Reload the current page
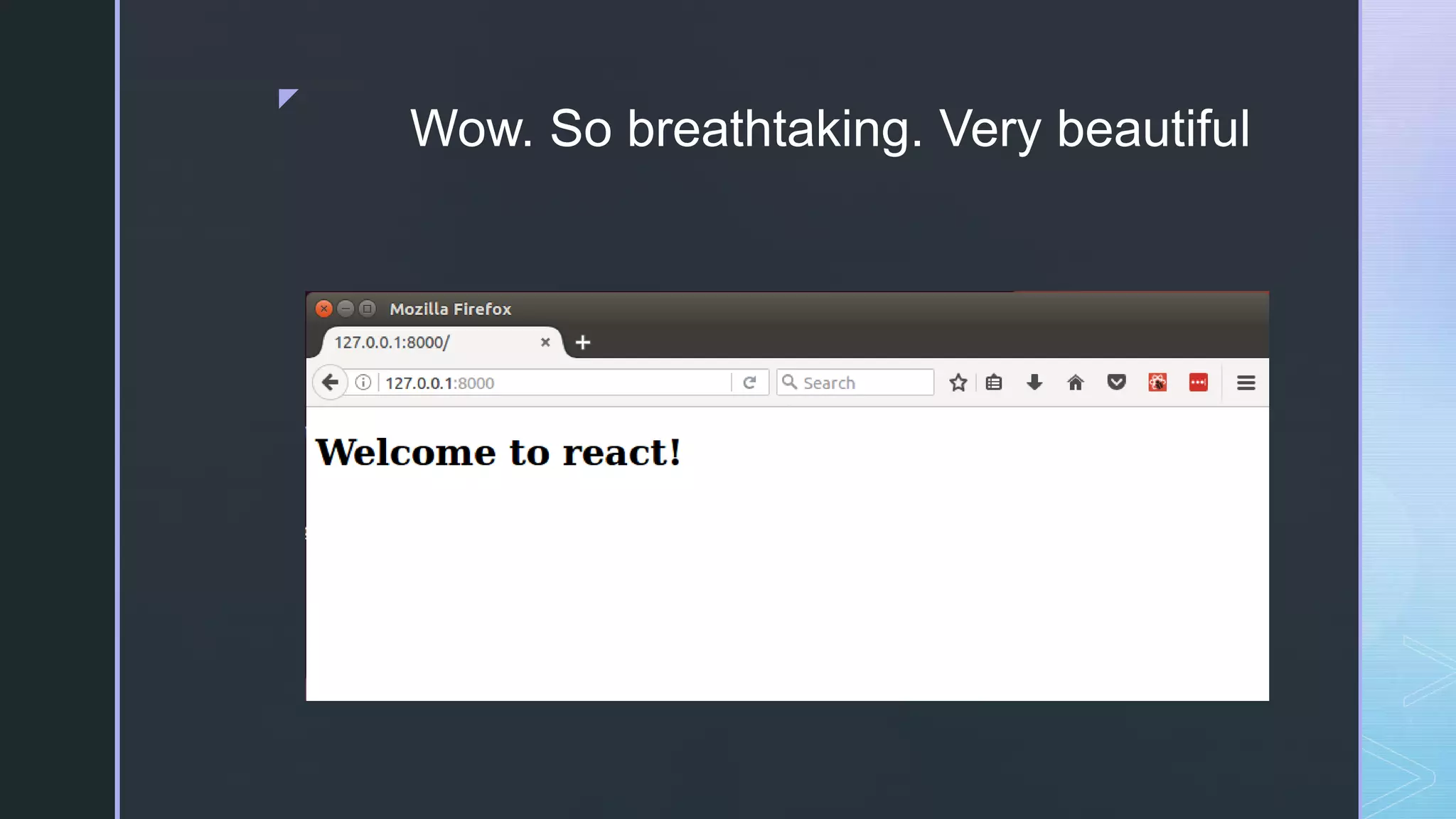This screenshot has width=1456, height=819. [x=749, y=382]
